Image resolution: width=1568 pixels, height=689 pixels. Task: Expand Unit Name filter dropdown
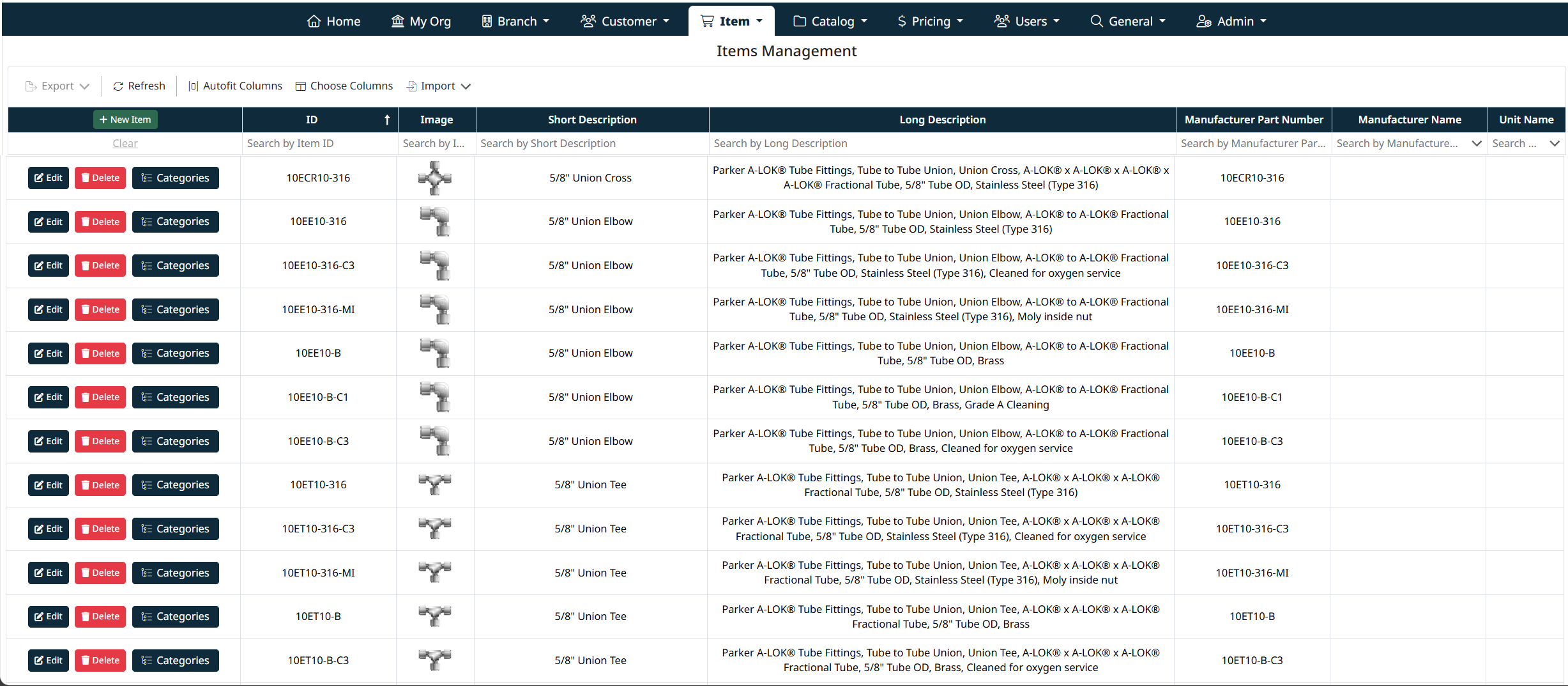[x=1554, y=144]
